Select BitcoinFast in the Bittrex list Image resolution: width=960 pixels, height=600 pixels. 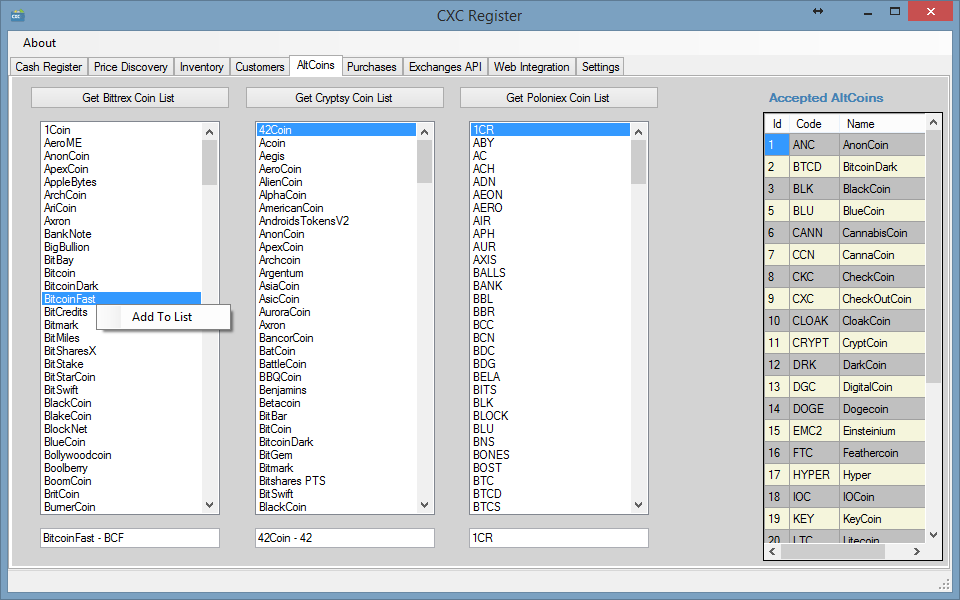(x=122, y=299)
